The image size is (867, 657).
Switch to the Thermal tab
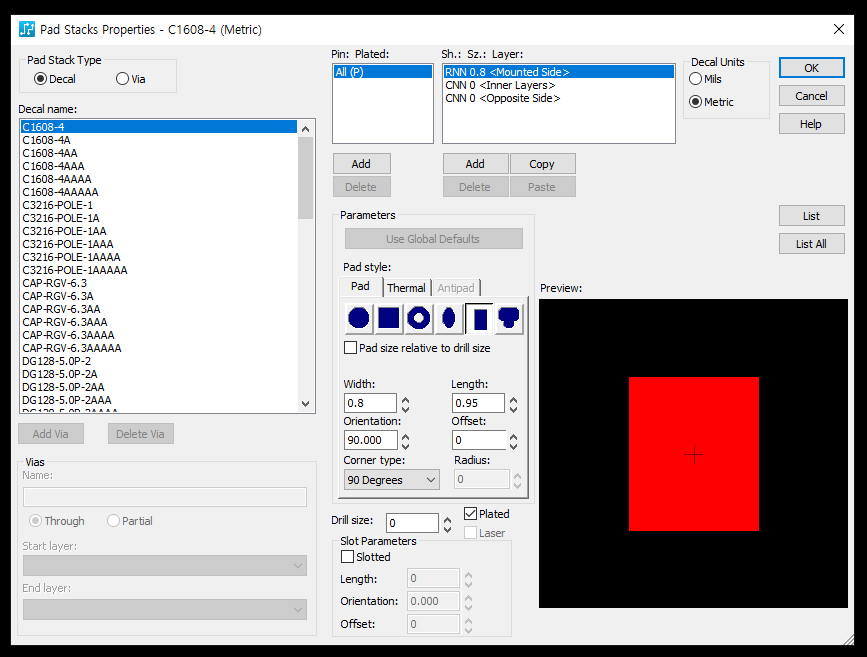pos(406,288)
